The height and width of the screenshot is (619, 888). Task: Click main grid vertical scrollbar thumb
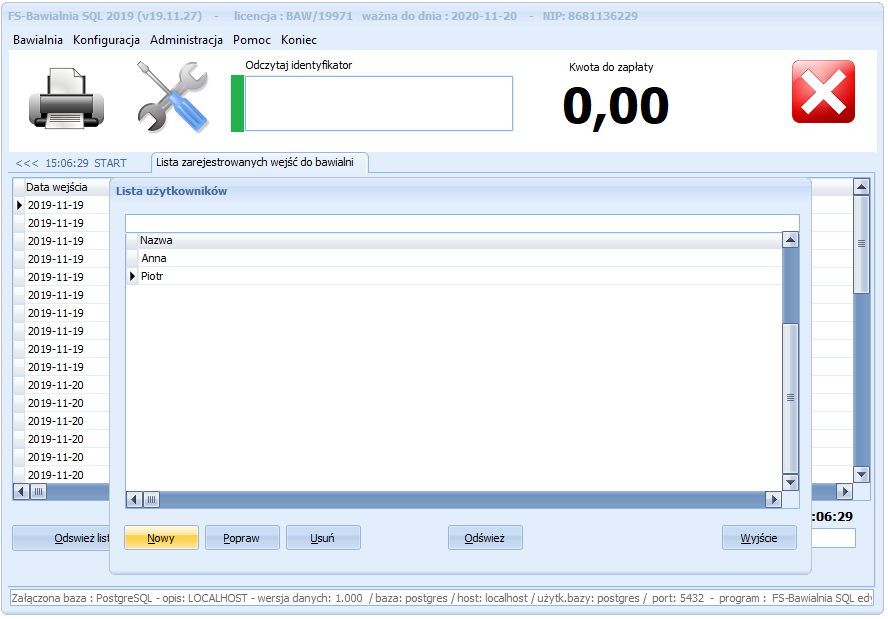point(861,244)
